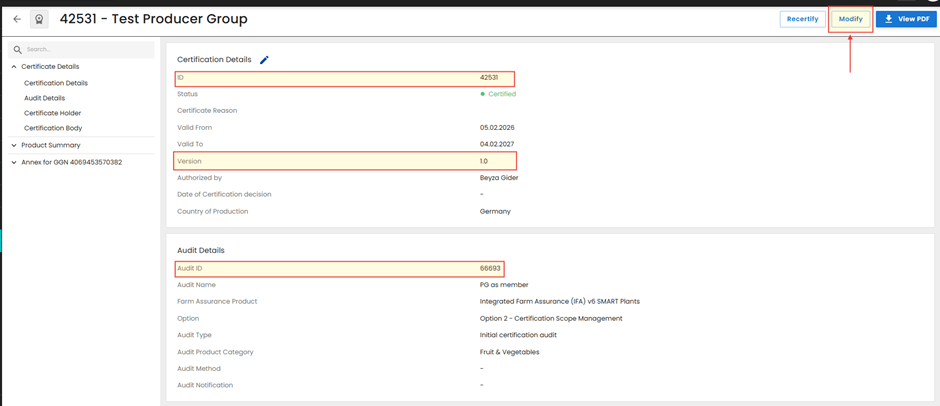This screenshot has width=940, height=406.
Task: Collapse the Certificate Details tree section
Action: 14,67
